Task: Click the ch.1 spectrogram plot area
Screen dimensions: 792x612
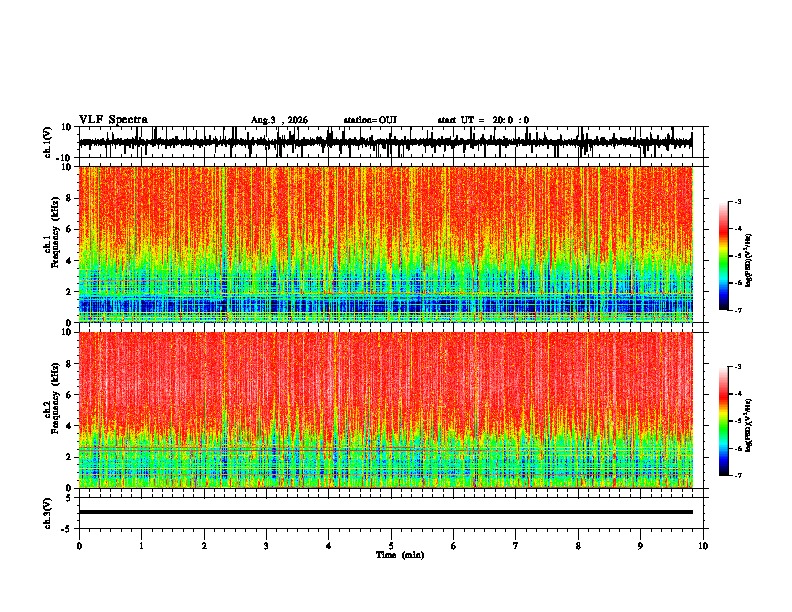Action: tap(386, 244)
